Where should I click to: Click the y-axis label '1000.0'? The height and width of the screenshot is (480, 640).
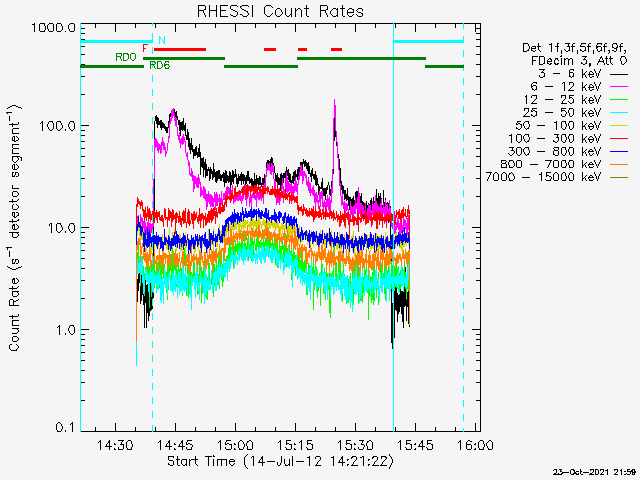(53, 28)
